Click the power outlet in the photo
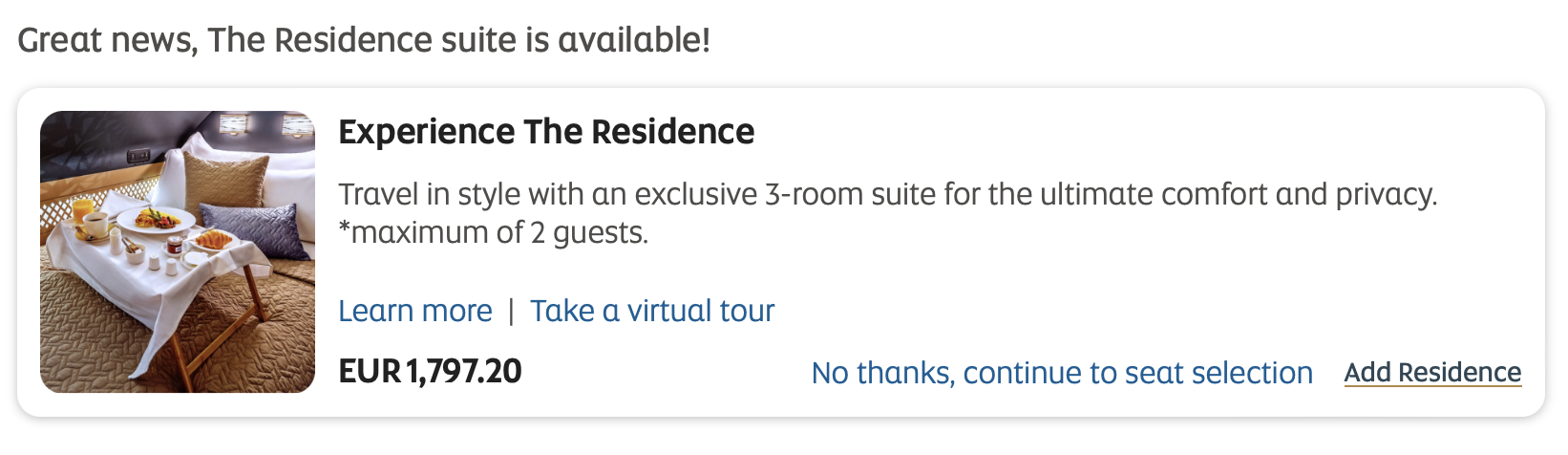Image resolution: width=1568 pixels, height=455 pixels. (139, 156)
